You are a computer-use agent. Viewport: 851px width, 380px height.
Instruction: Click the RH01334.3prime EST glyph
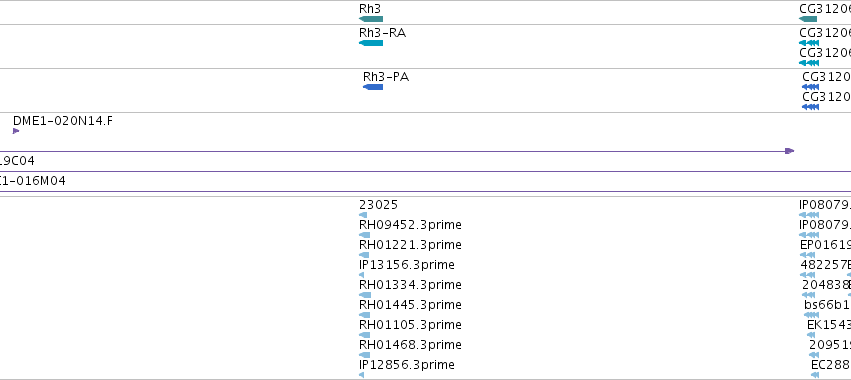[x=365, y=295]
